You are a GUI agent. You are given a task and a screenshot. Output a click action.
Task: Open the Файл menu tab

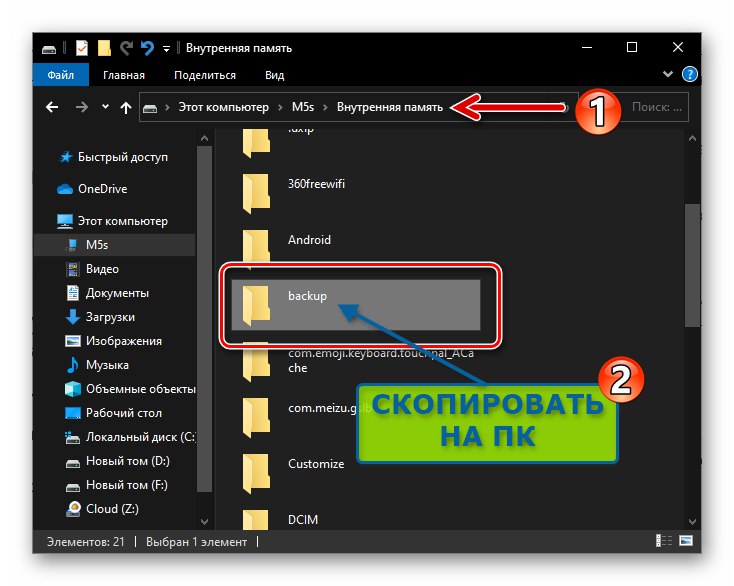[x=60, y=75]
